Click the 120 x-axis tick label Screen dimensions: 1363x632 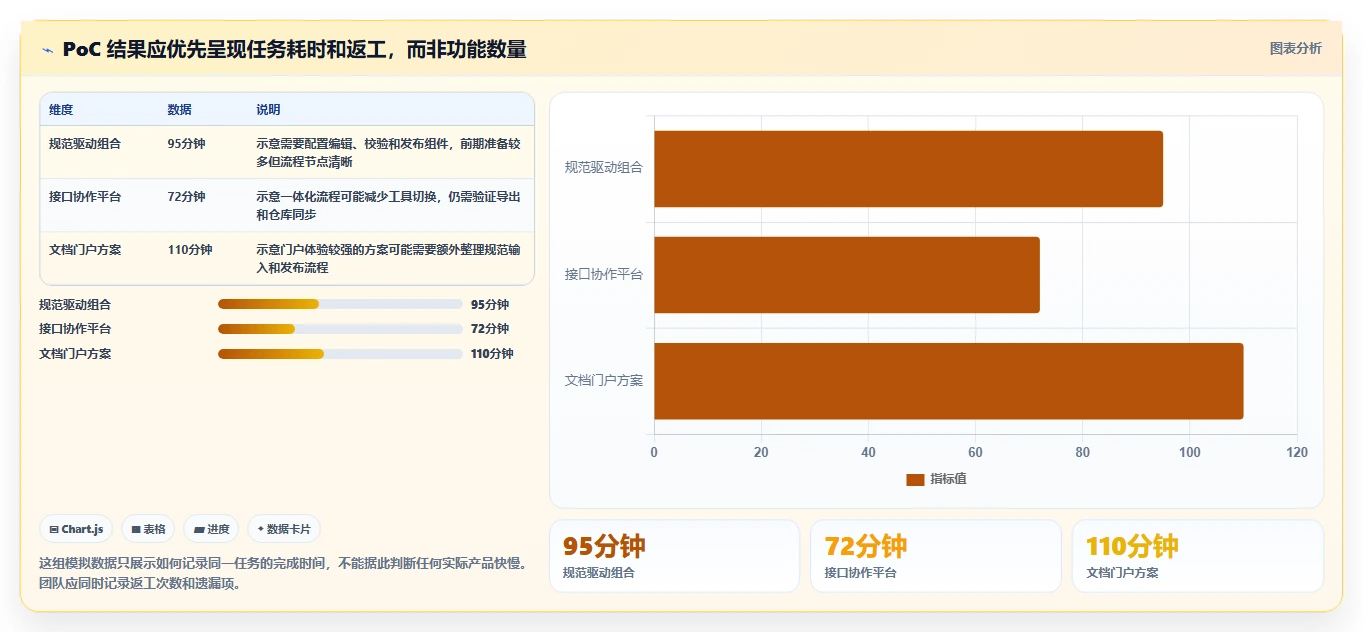coord(1297,452)
